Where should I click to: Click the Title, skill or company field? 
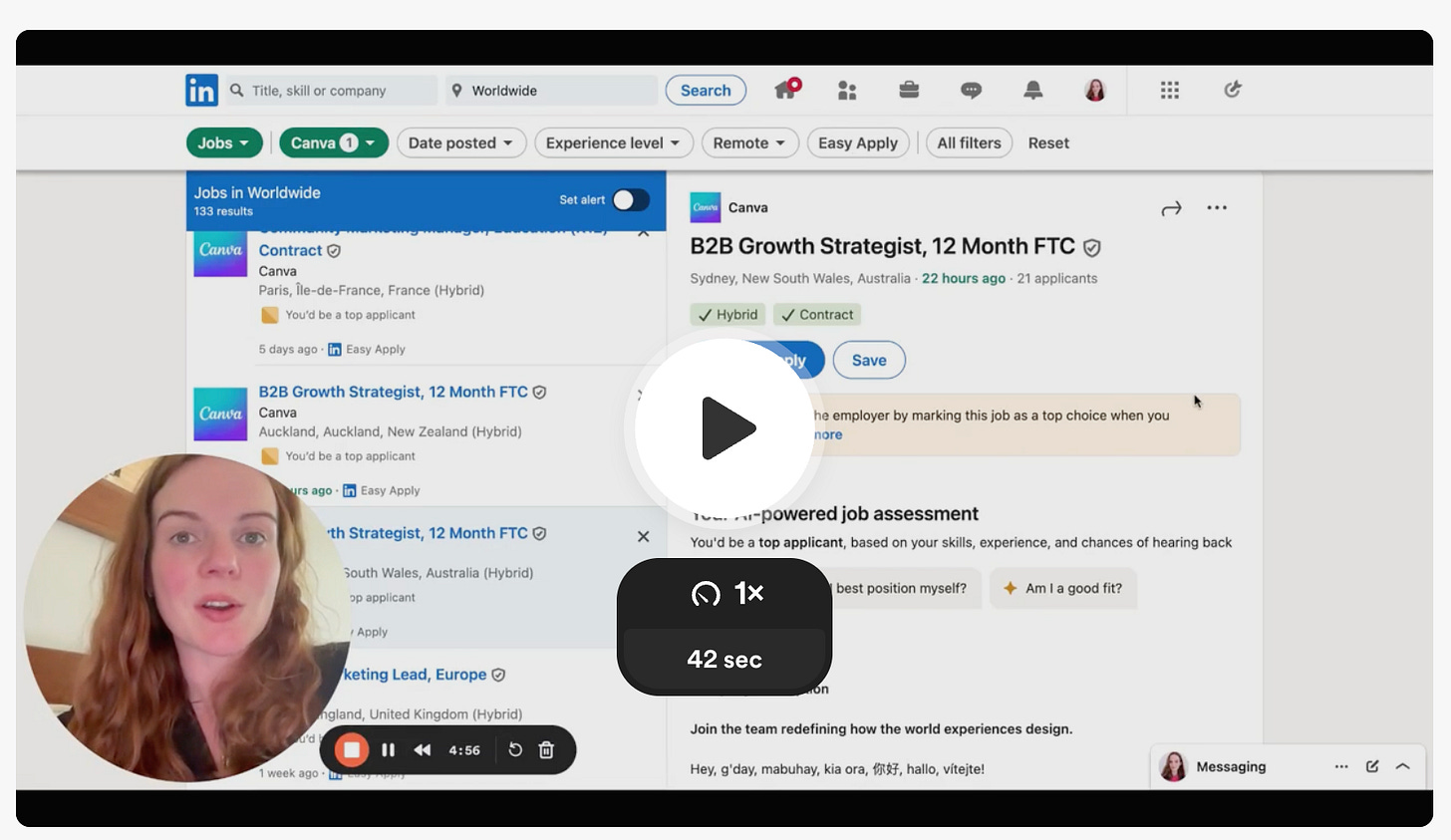[x=332, y=91]
